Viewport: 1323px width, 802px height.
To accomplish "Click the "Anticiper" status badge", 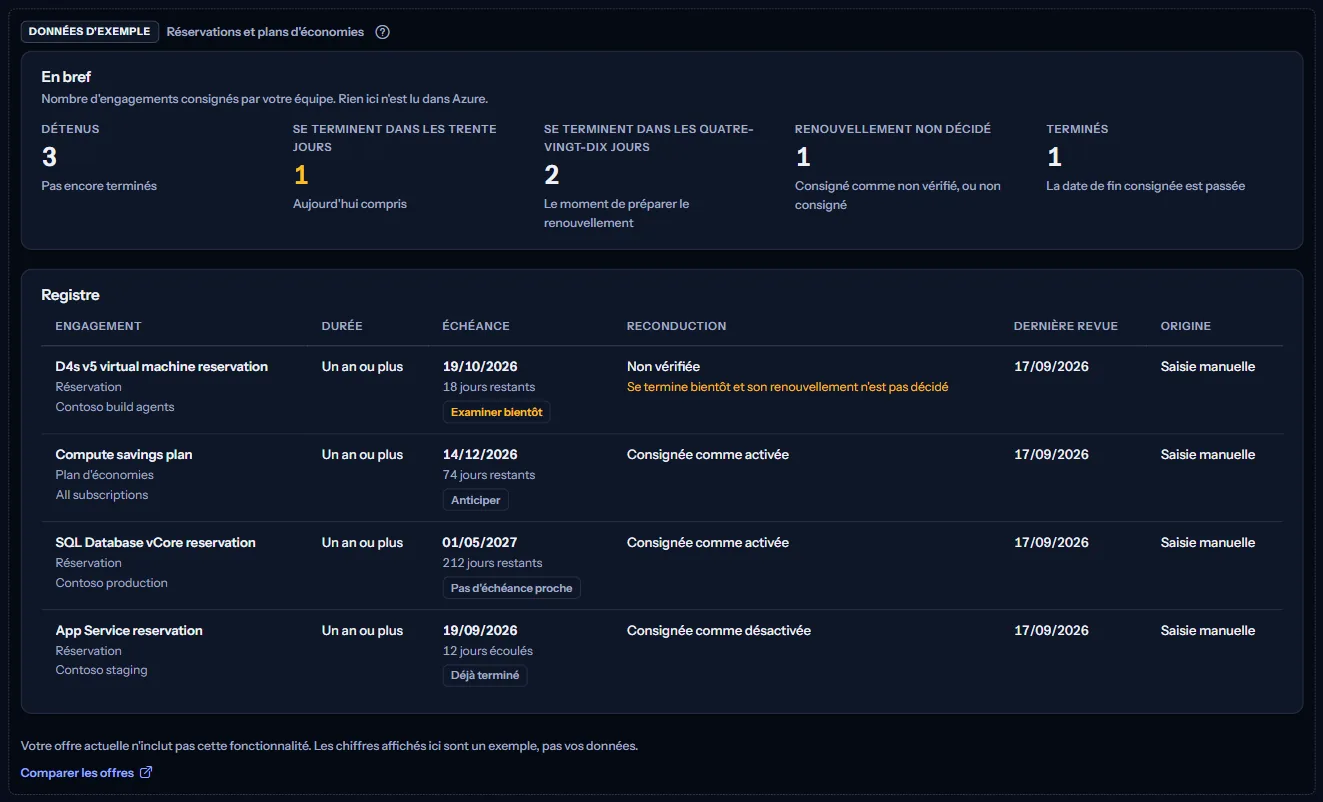I will point(476,500).
